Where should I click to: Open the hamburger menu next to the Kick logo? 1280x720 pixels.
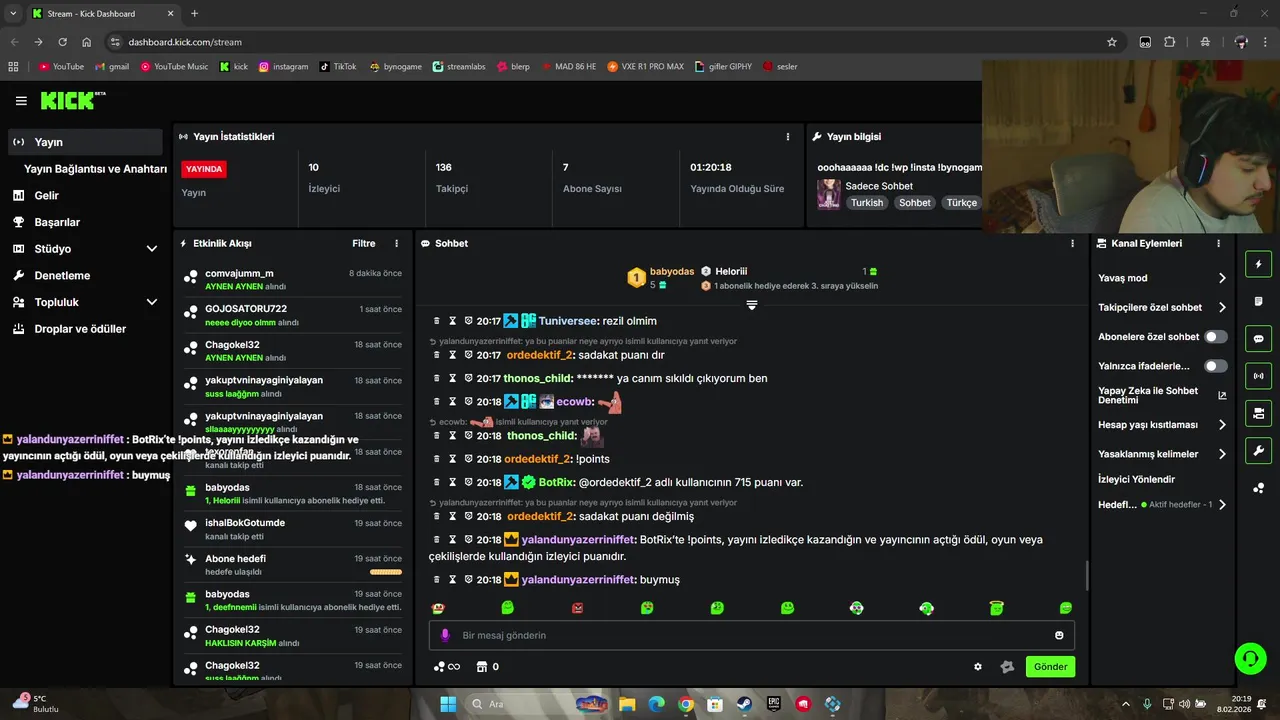coord(21,101)
